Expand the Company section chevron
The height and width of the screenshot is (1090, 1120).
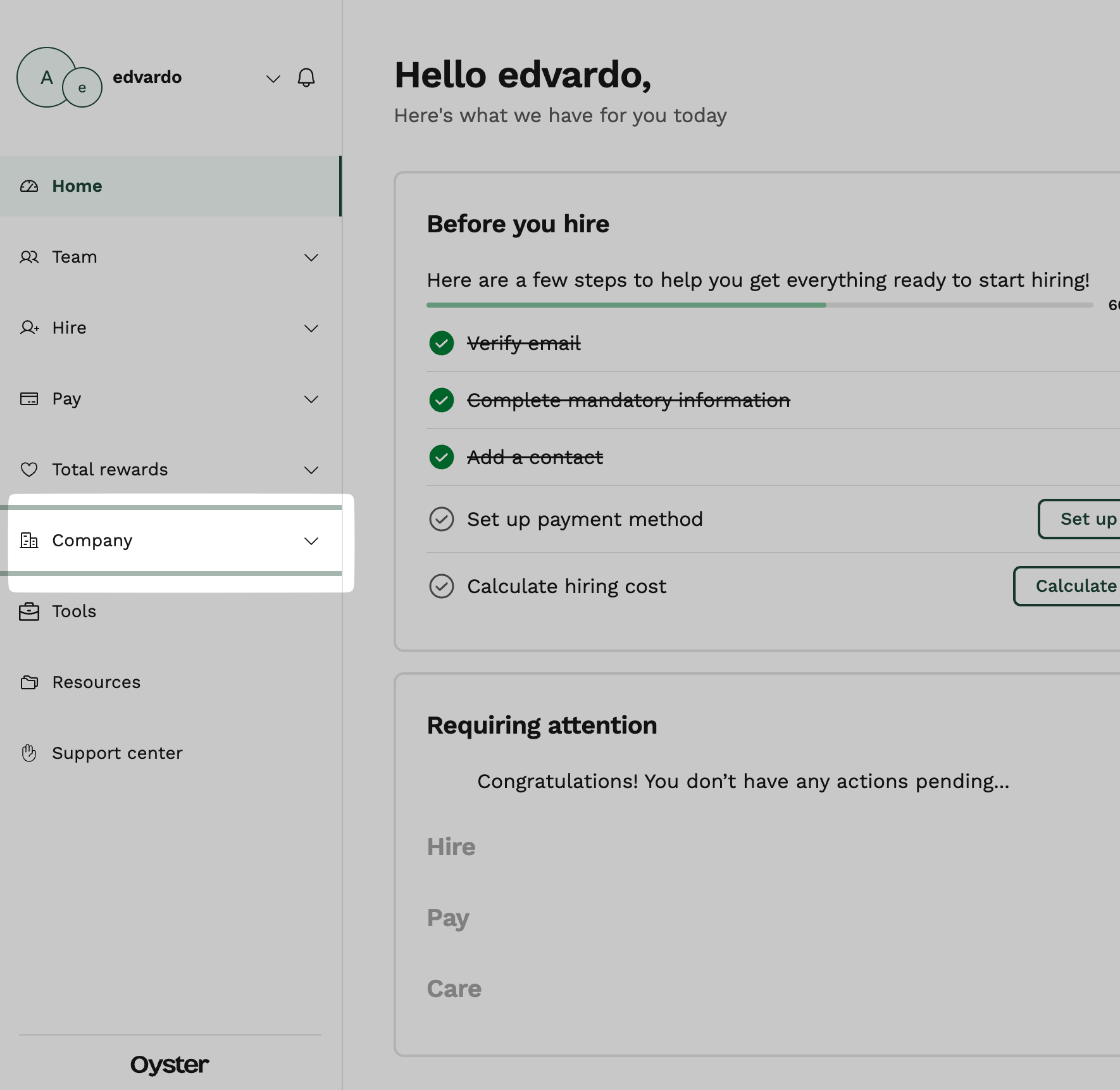click(311, 541)
